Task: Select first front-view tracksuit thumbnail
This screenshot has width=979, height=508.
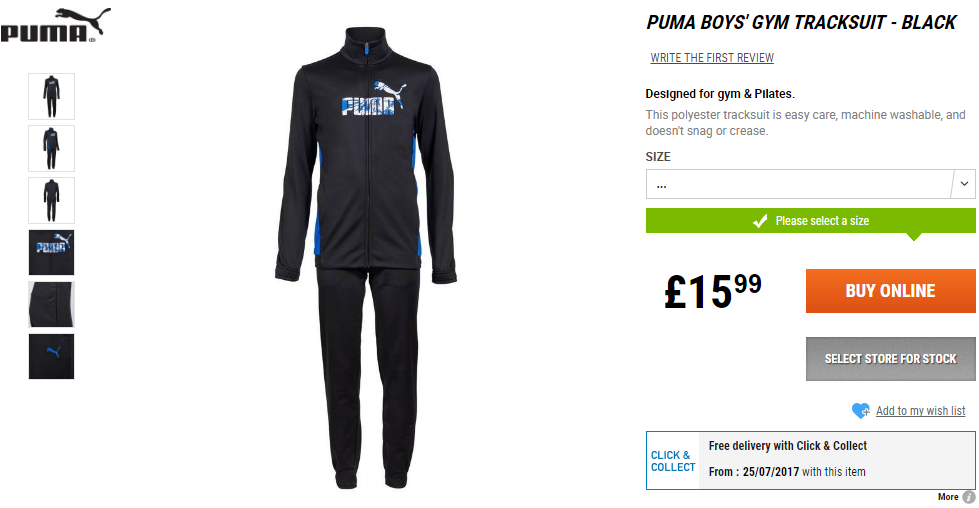Action: 51,96
